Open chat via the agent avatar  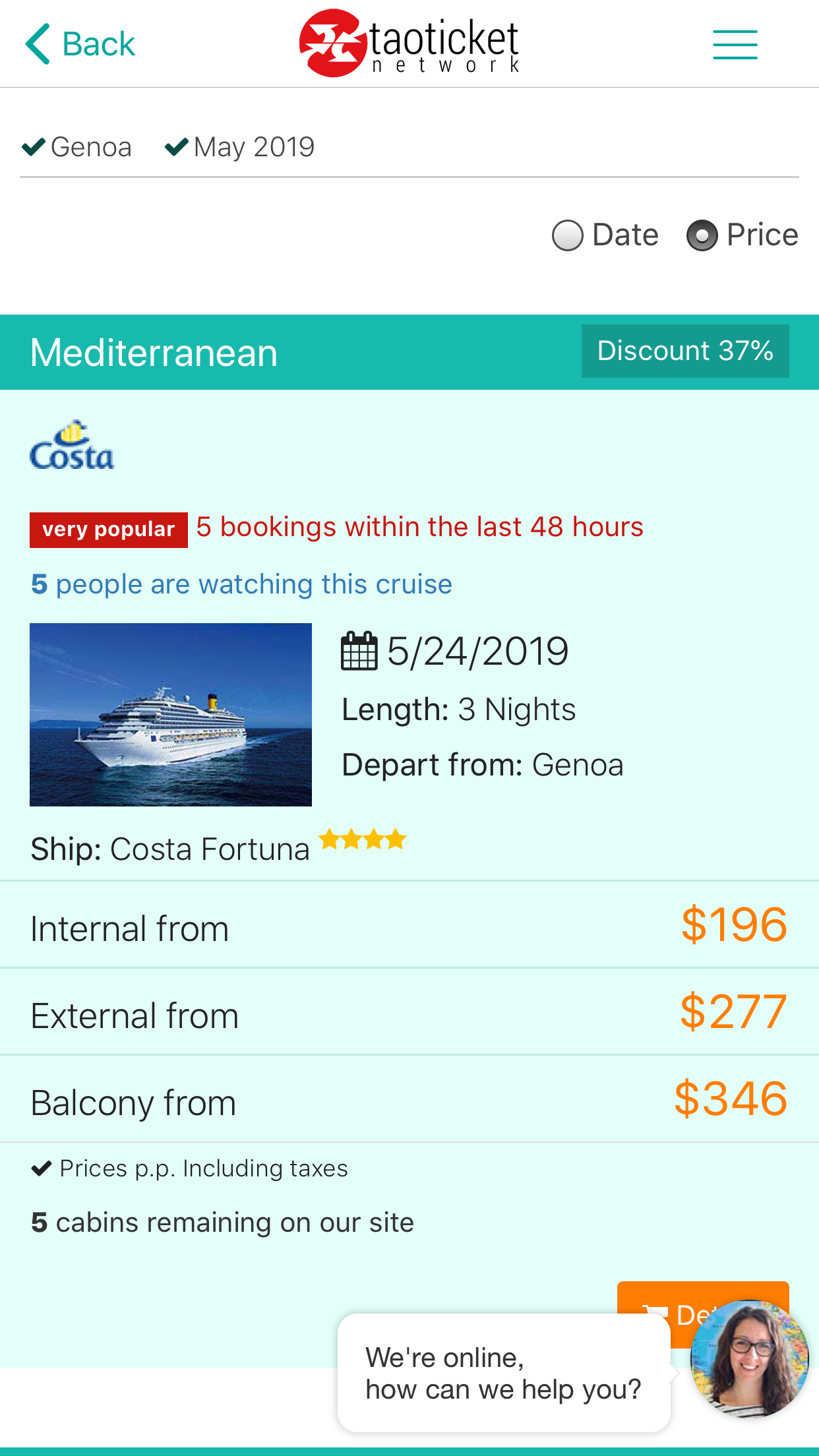[x=749, y=1359]
